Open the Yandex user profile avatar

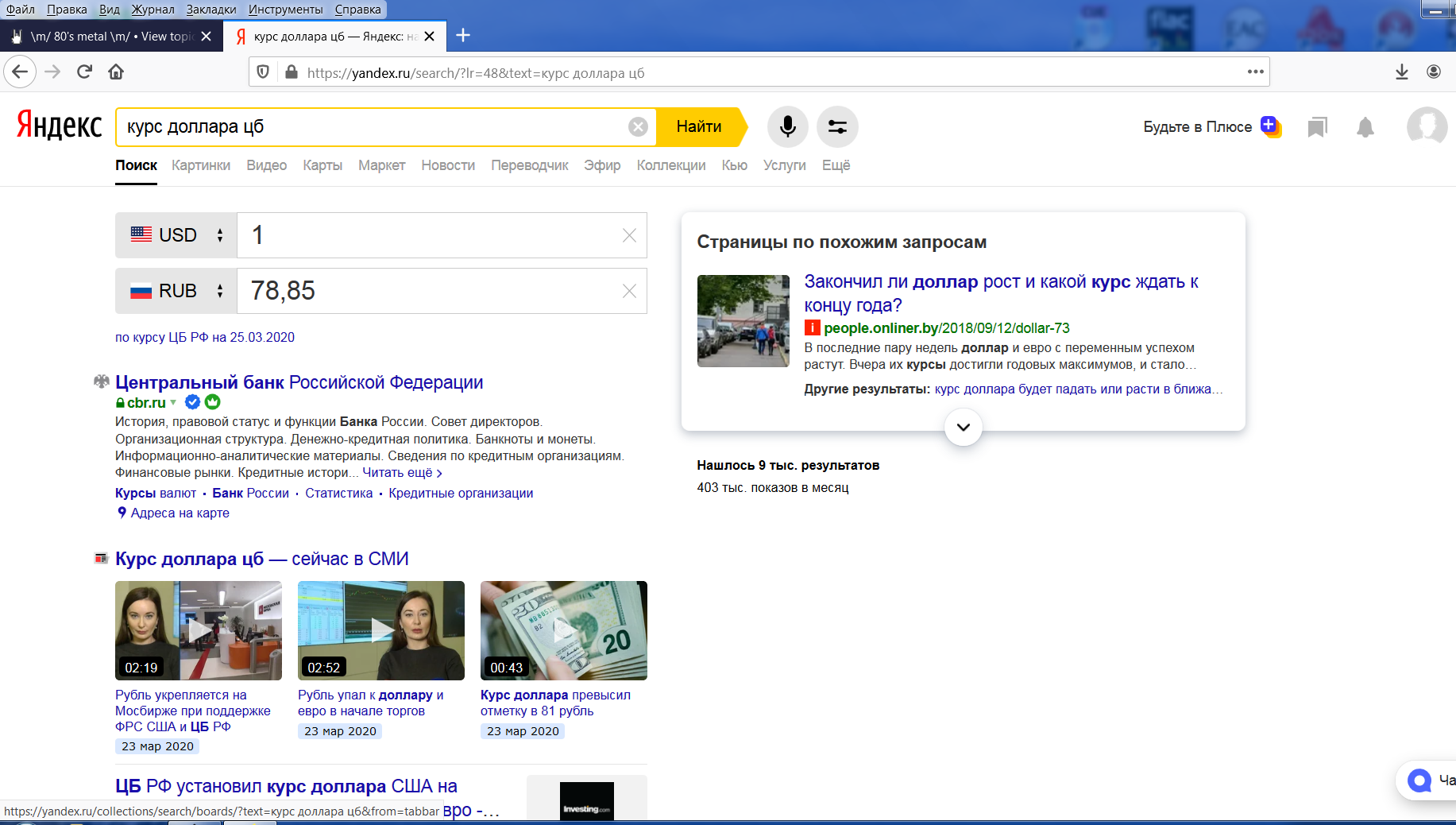click(1427, 127)
